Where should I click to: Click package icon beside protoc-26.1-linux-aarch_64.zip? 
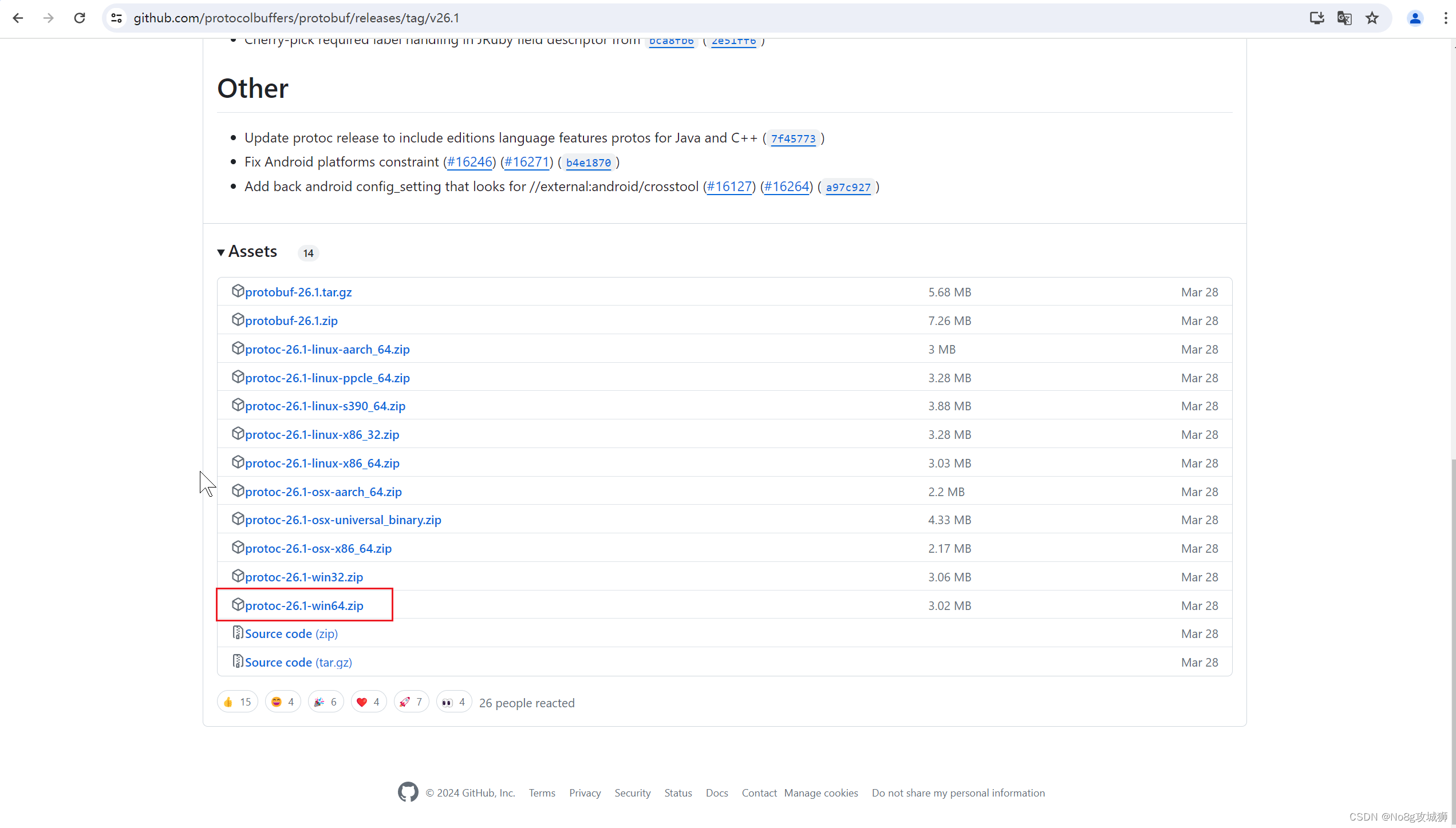(x=238, y=348)
